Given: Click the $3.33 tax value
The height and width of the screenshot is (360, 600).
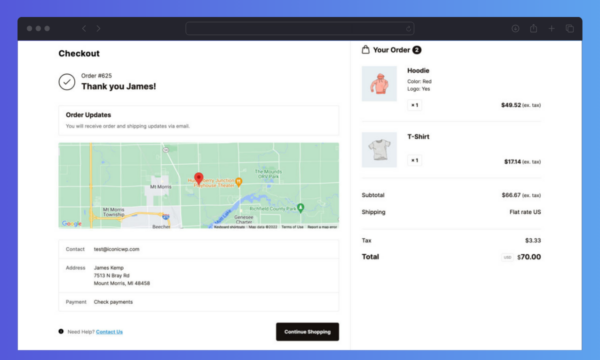Looking at the screenshot, I should 533,240.
